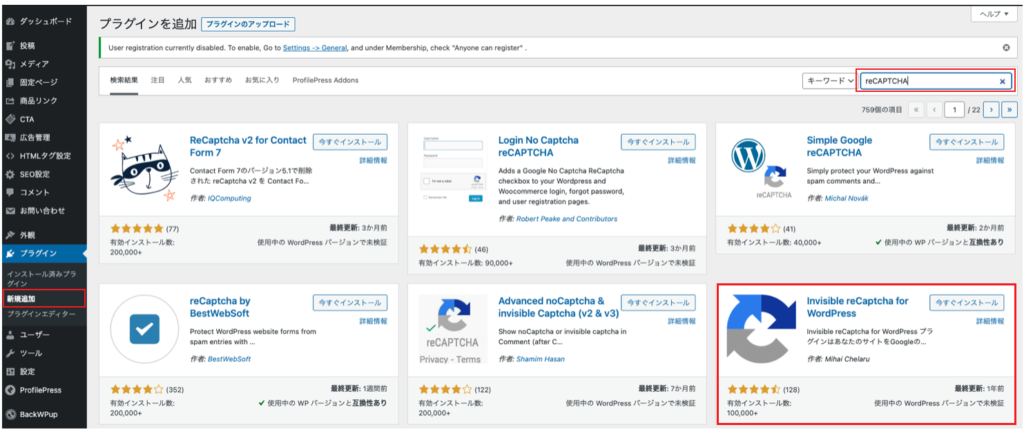
Task: Switch to the お気に入り tab
Action: coord(263,80)
